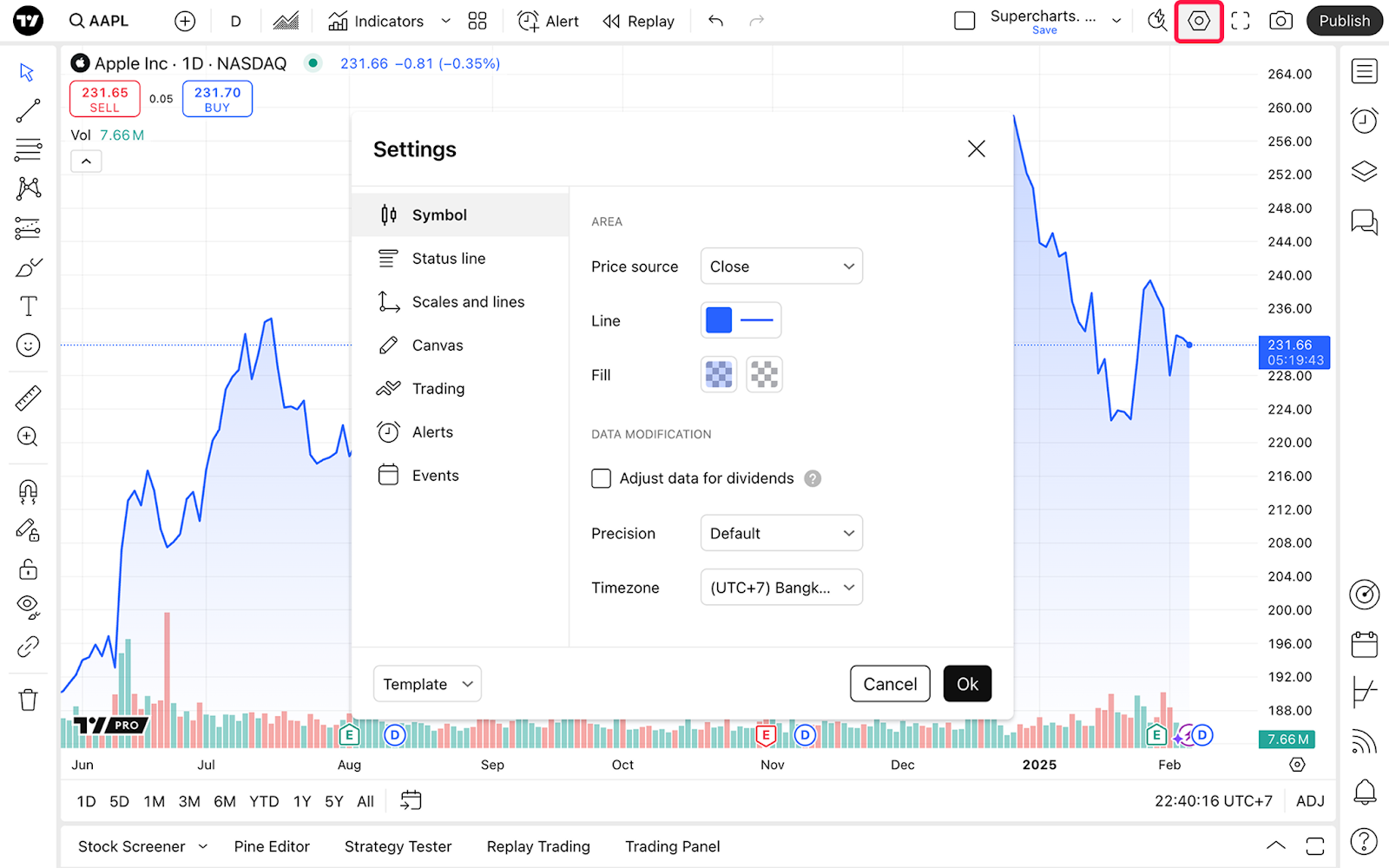
Task: Open the emoji icons tool
Action: [28, 345]
